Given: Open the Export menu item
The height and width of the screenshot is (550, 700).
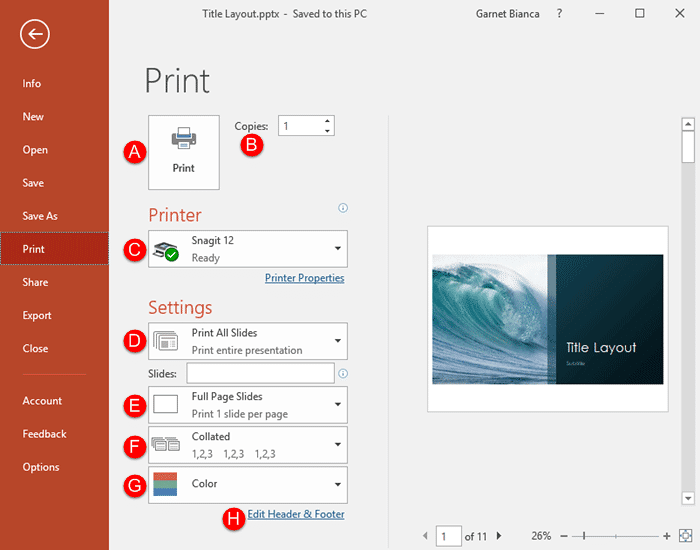Looking at the screenshot, I should coord(37,315).
